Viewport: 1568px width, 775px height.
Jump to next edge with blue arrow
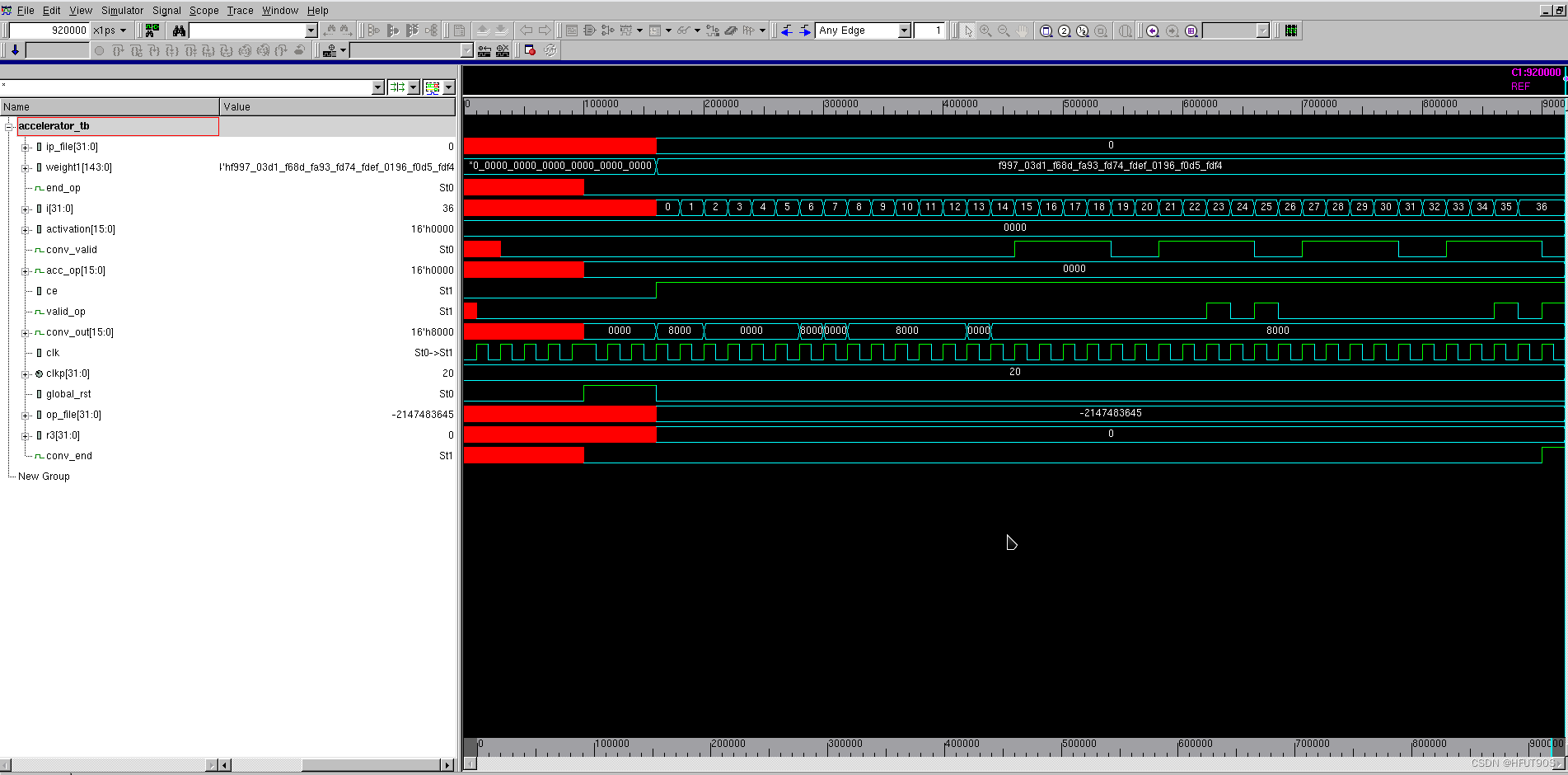point(805,31)
